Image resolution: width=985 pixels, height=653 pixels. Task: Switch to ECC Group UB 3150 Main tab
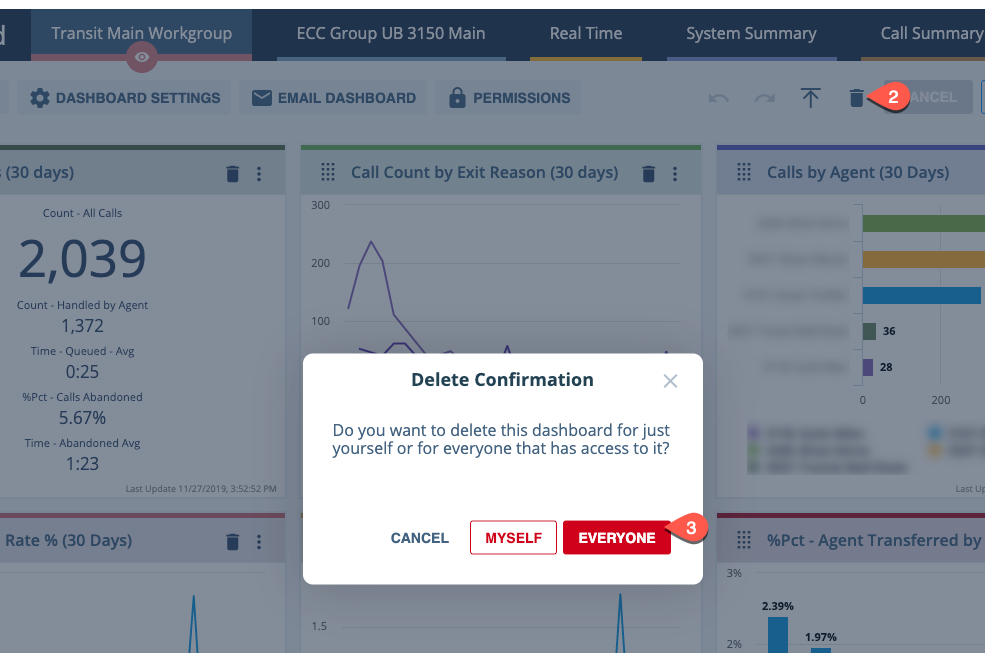[x=391, y=33]
